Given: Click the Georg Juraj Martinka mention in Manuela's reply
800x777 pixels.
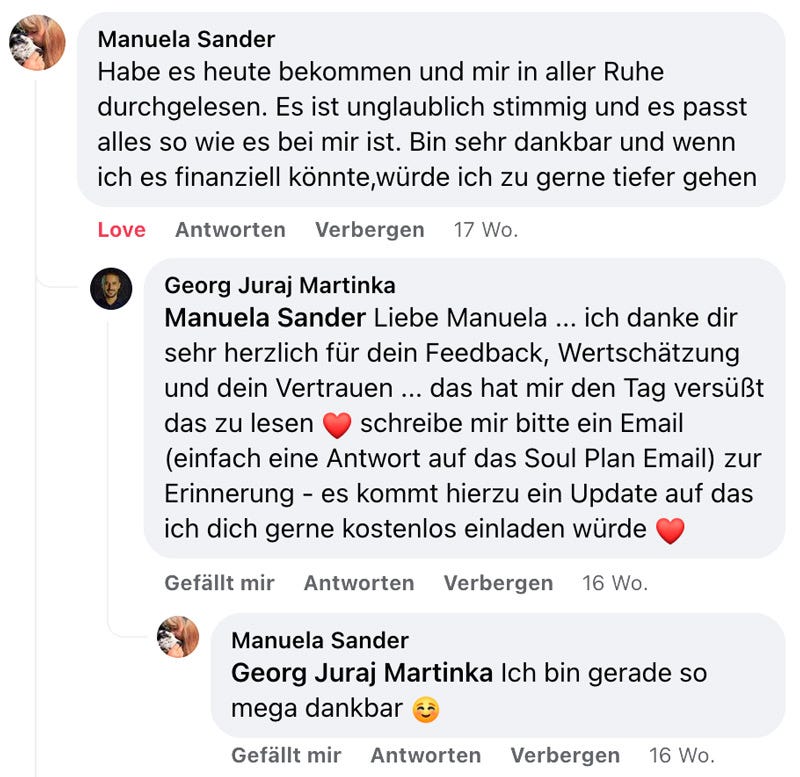Looking at the screenshot, I should coord(361,673).
